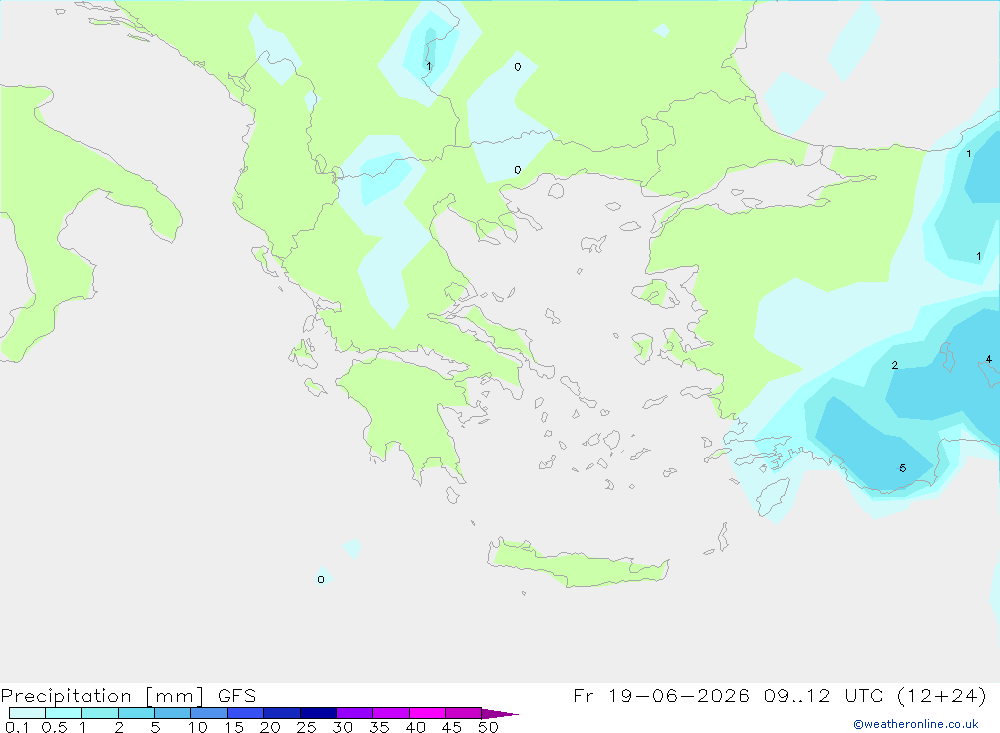Pick the 1–2 mm legend color swatch
The height and width of the screenshot is (733, 1000).
click(100, 713)
